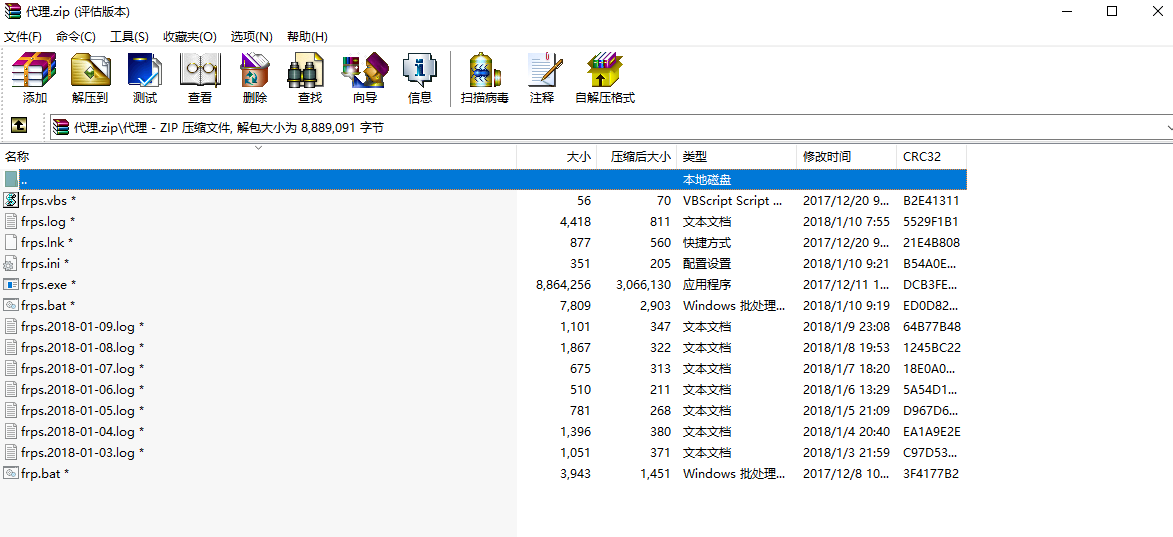Expand the address bar path dropdown
The width and height of the screenshot is (1173, 537).
[x=1168, y=128]
